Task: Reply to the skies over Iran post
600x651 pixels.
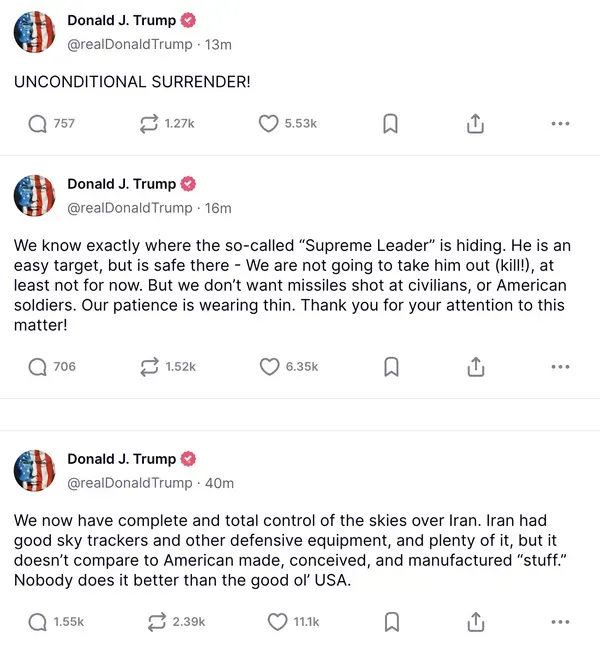Action: [38, 622]
